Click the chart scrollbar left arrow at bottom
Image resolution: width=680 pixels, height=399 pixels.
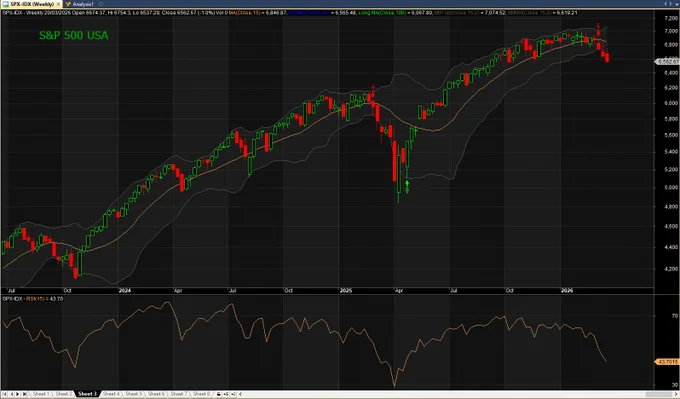point(241,394)
